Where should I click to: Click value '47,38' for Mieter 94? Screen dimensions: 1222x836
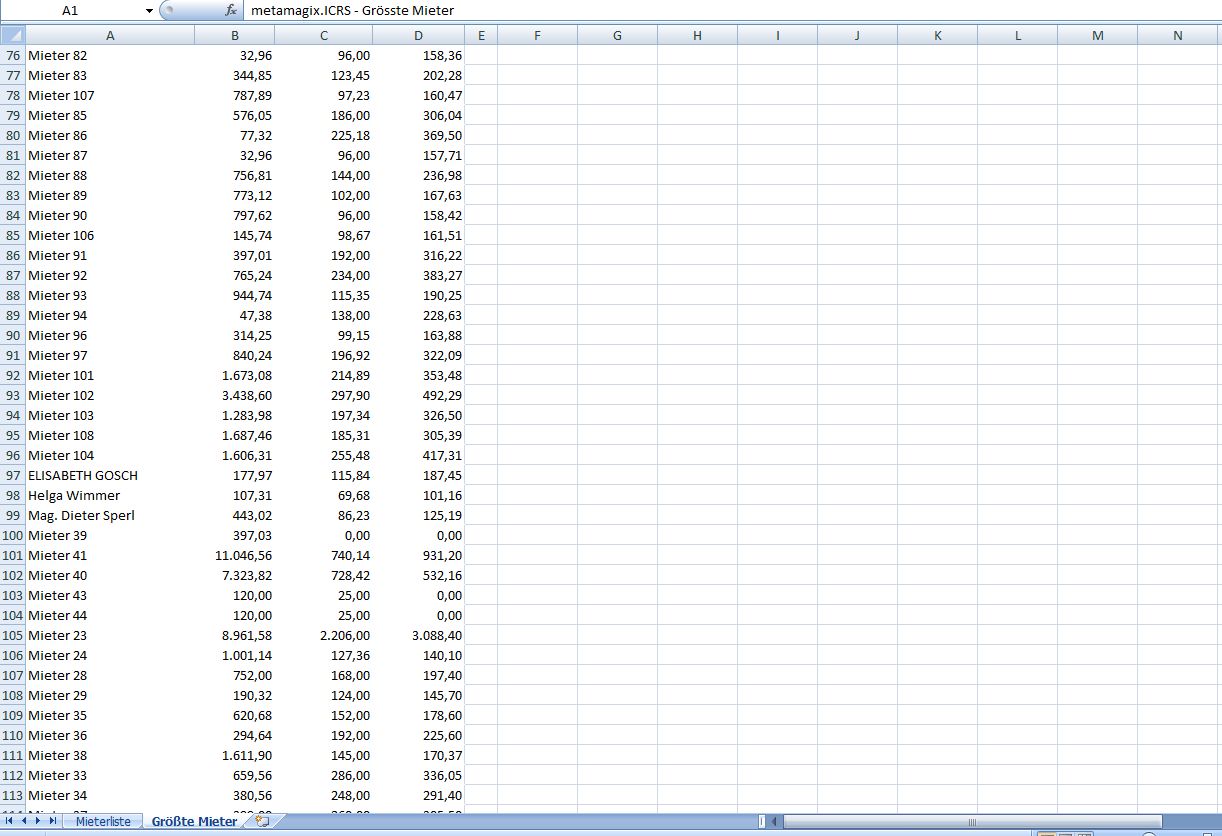pos(256,315)
